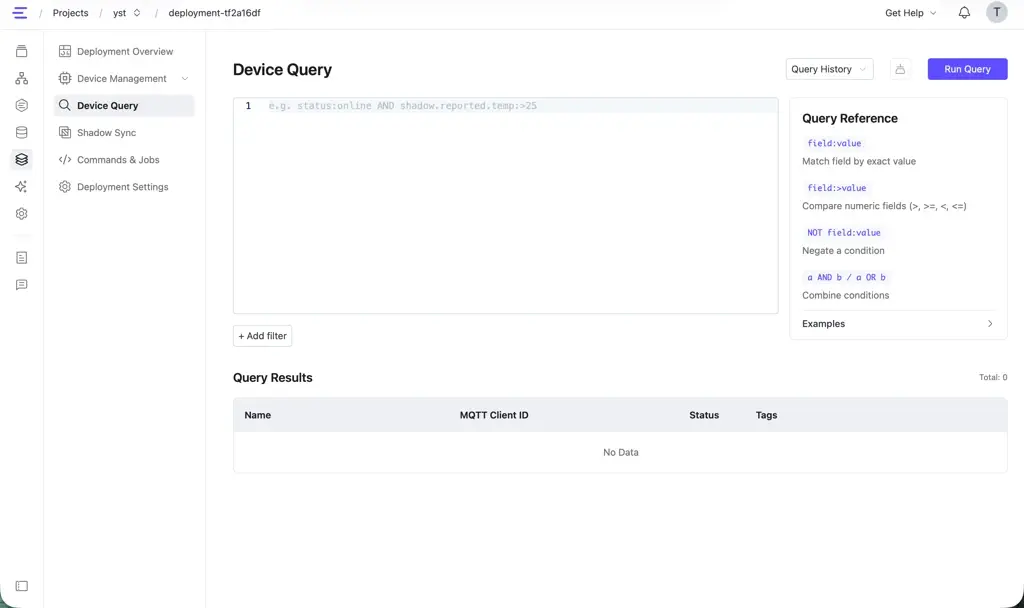Image resolution: width=1024 pixels, height=608 pixels.
Task: Click the Add filter button
Action: click(x=263, y=336)
